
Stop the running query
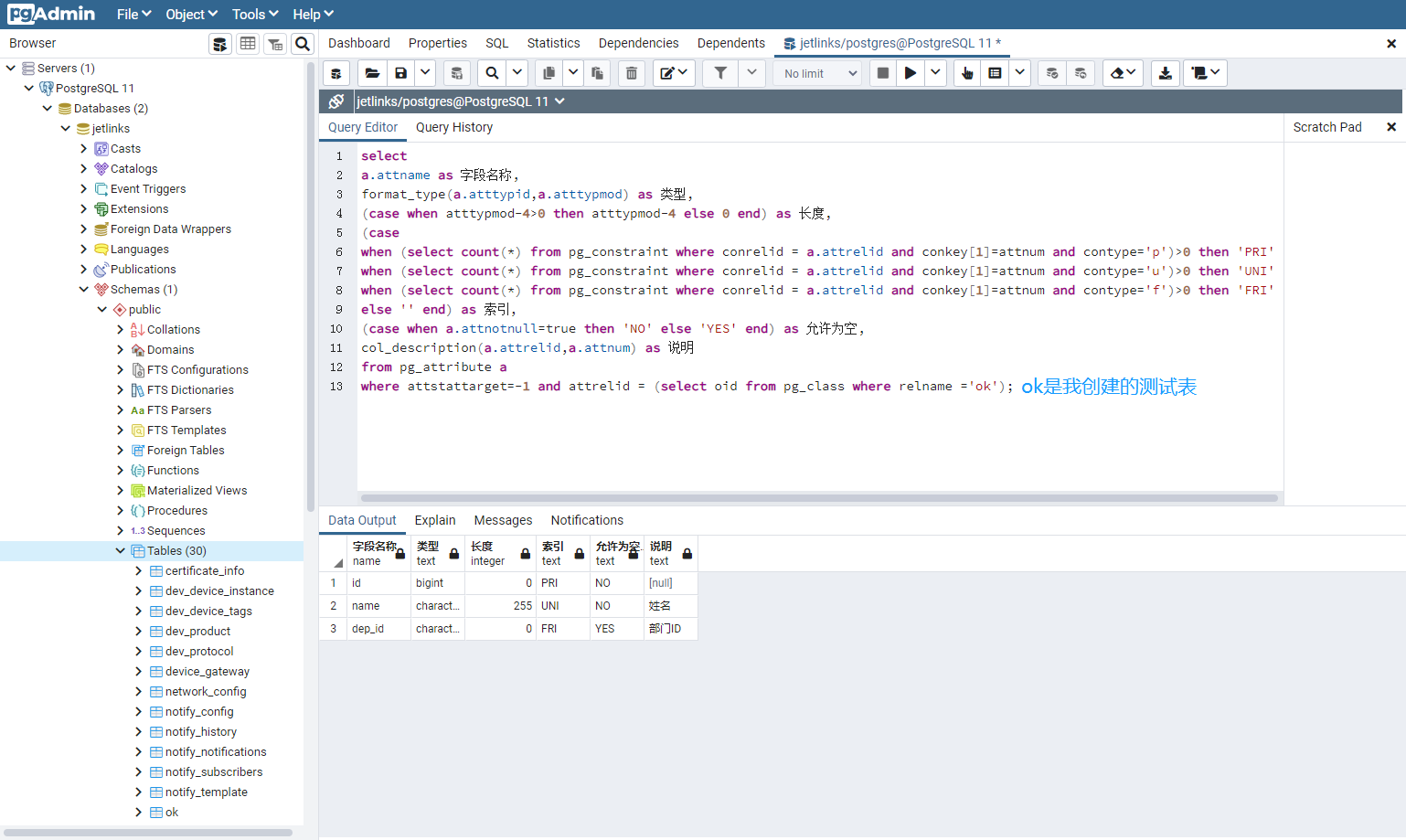883,73
